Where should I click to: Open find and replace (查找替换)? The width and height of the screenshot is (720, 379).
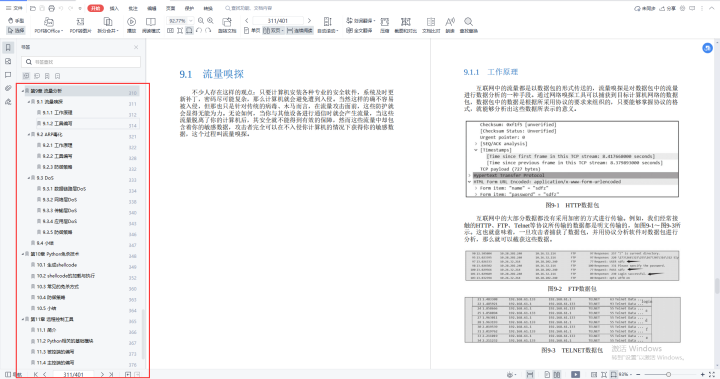[x=468, y=25]
